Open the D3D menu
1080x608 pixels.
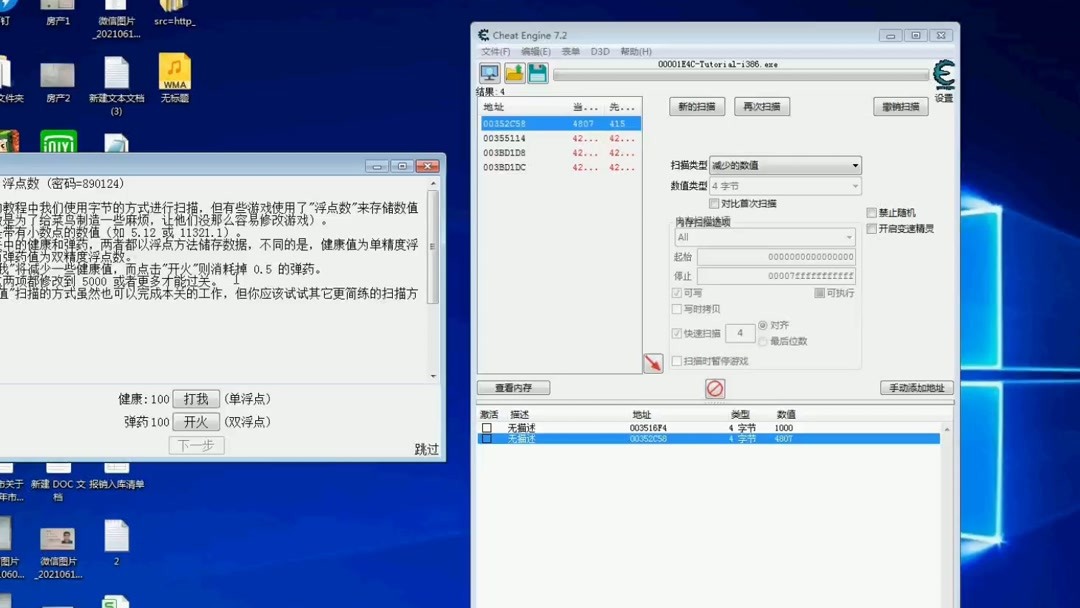click(x=599, y=50)
